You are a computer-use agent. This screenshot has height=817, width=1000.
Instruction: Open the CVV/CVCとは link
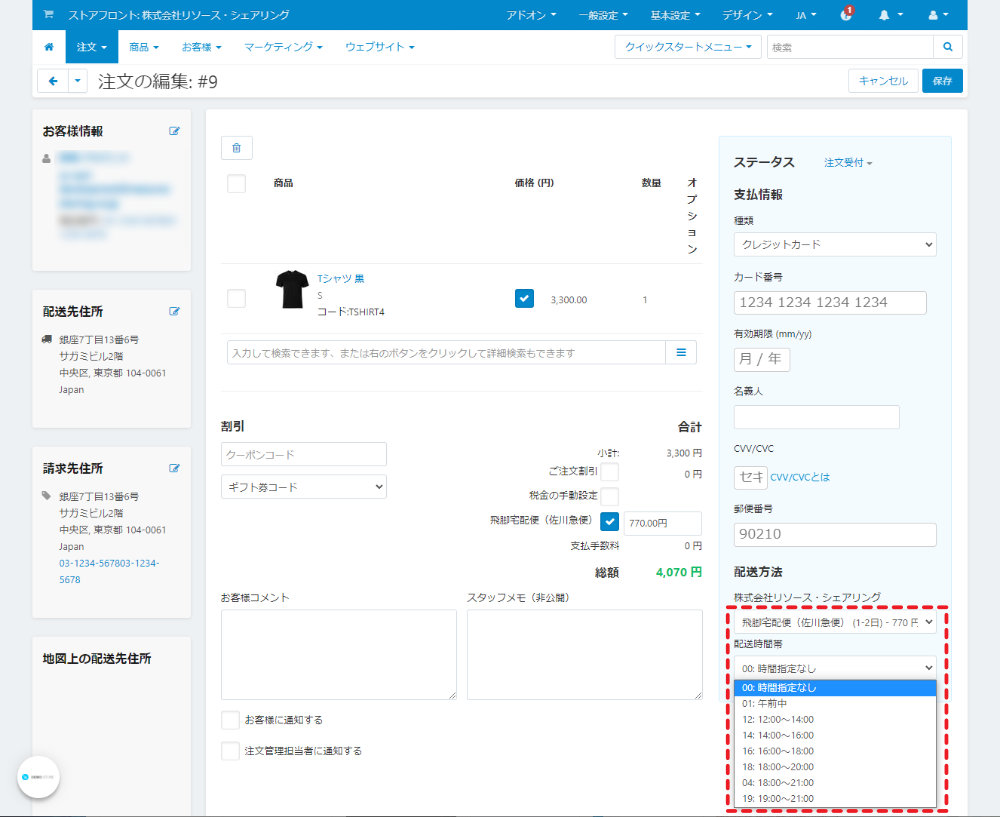click(x=800, y=477)
